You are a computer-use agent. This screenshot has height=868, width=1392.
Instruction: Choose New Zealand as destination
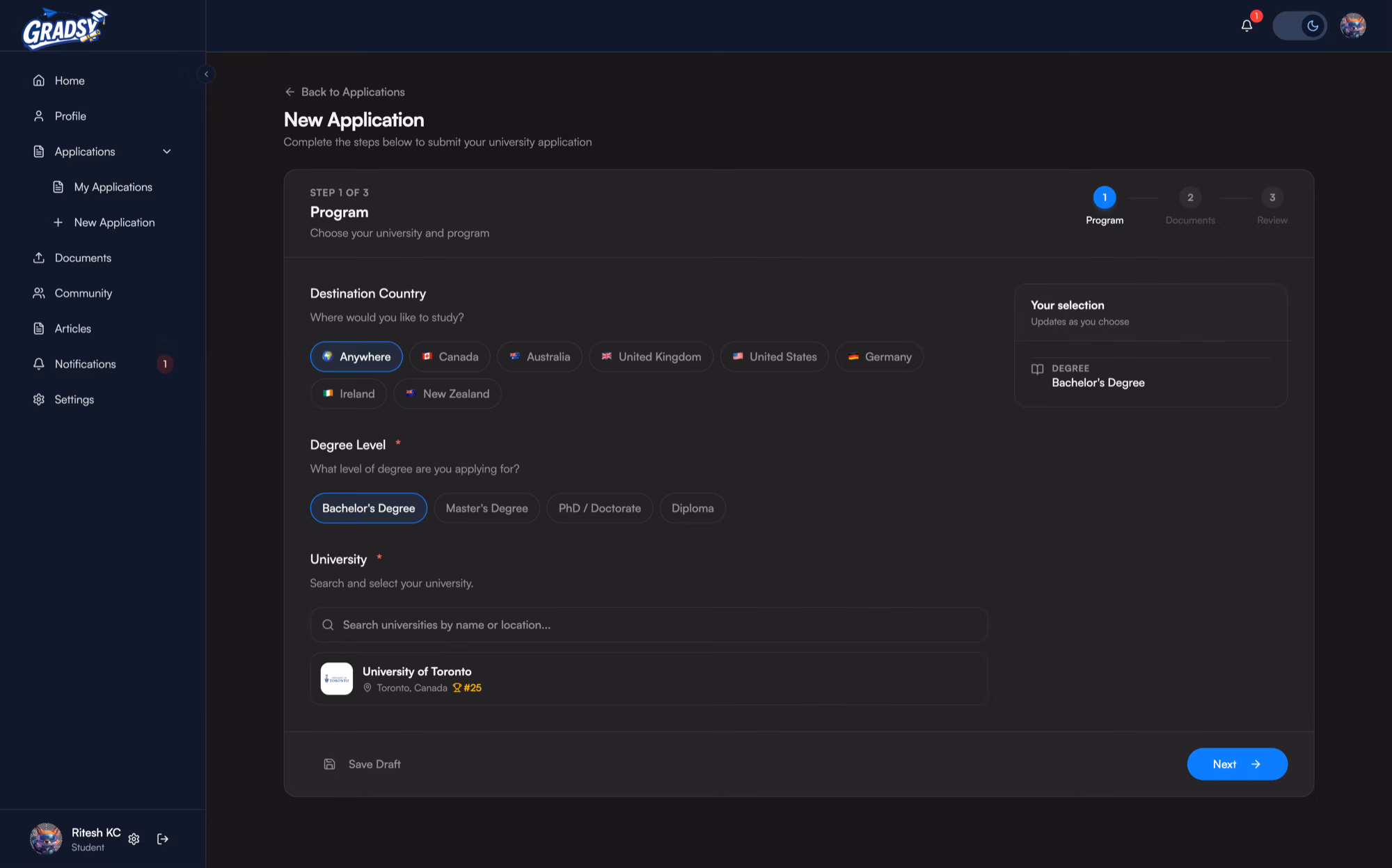tap(448, 394)
